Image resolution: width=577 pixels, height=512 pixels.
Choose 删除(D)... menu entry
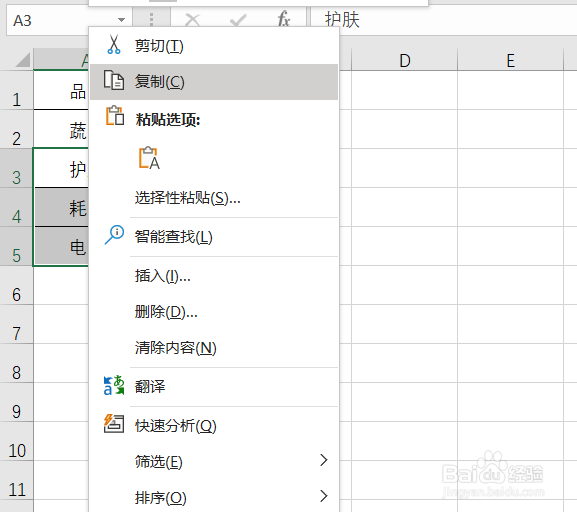pos(214,312)
